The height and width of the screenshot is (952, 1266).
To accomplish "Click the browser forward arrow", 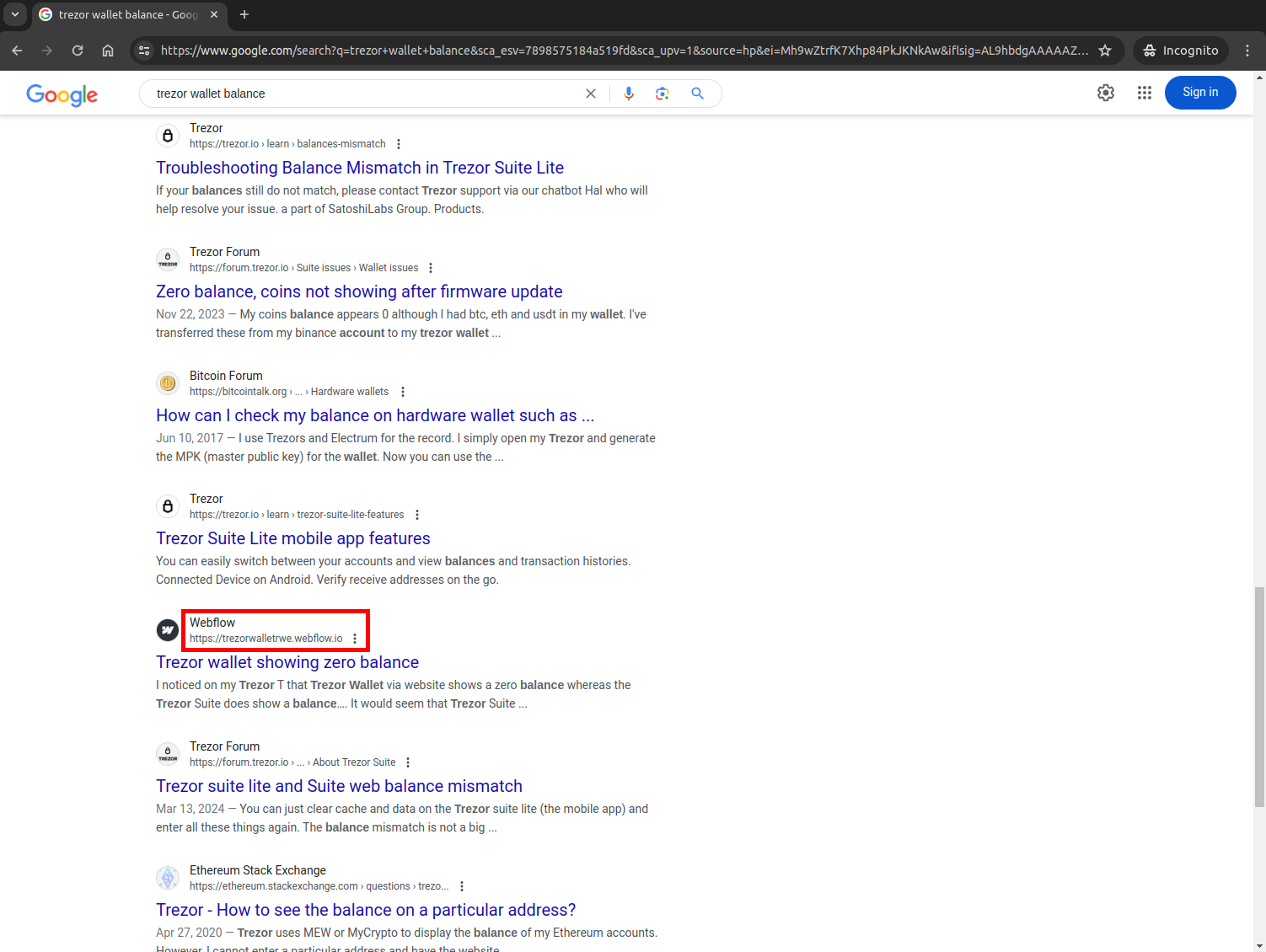I will click(47, 51).
